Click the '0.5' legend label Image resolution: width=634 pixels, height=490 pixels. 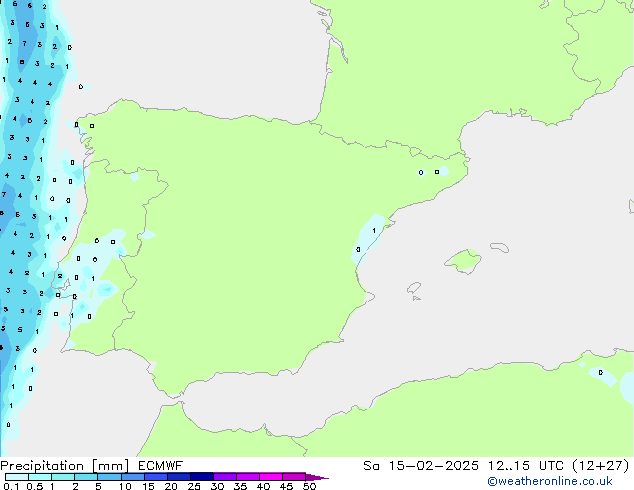[35, 486]
